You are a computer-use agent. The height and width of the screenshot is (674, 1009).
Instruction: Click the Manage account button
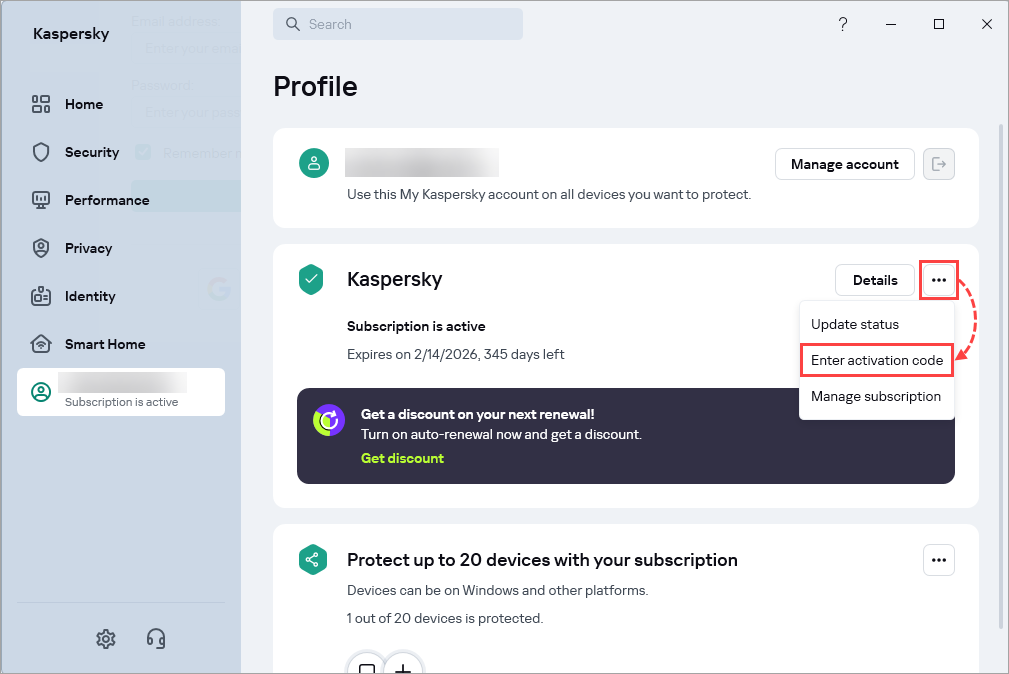(x=844, y=163)
